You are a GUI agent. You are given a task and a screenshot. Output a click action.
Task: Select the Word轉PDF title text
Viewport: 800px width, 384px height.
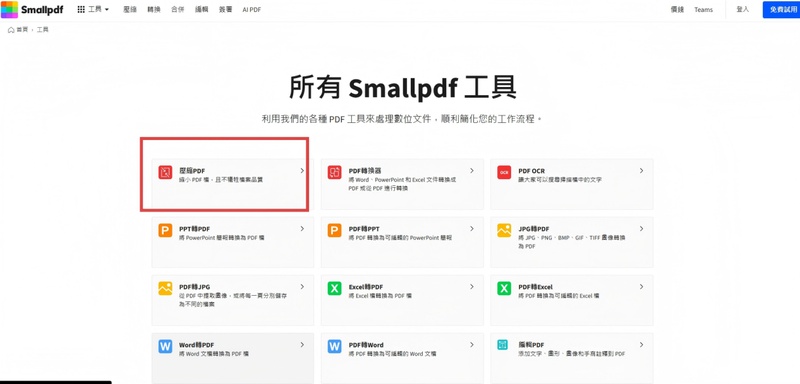tap(196, 345)
